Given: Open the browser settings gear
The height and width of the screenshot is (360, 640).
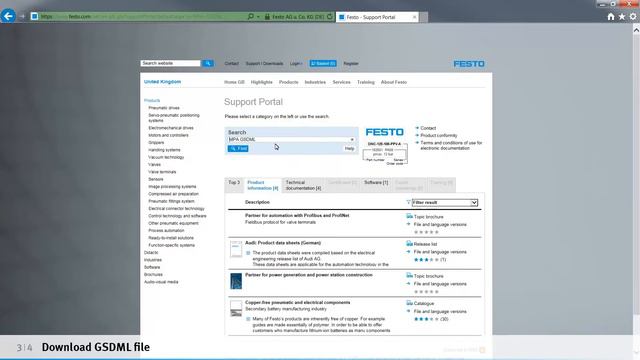Looking at the screenshot, I should 633,17.
